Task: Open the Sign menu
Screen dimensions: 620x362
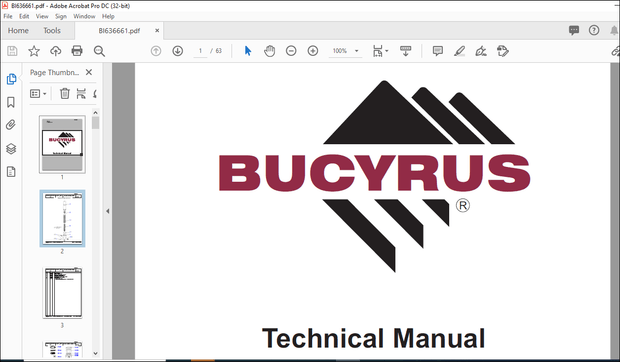Action: tap(61, 16)
